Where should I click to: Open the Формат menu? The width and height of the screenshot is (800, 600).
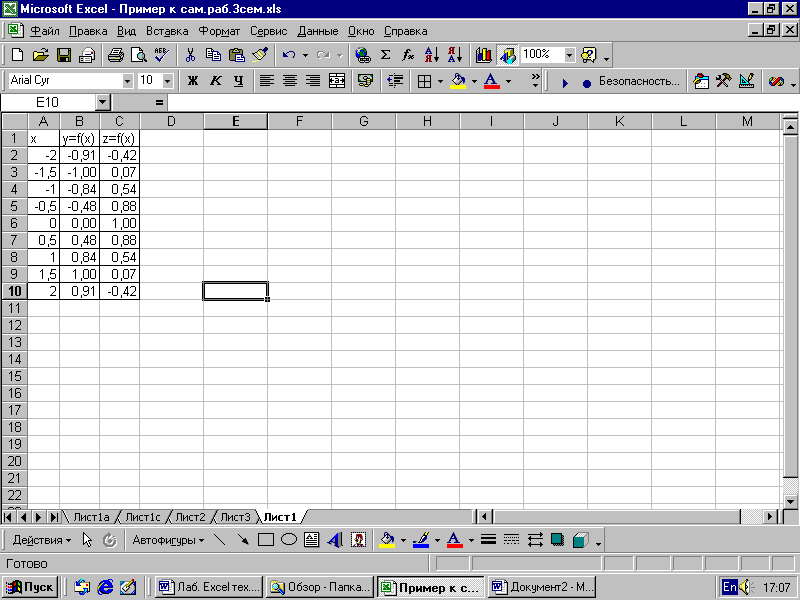219,31
